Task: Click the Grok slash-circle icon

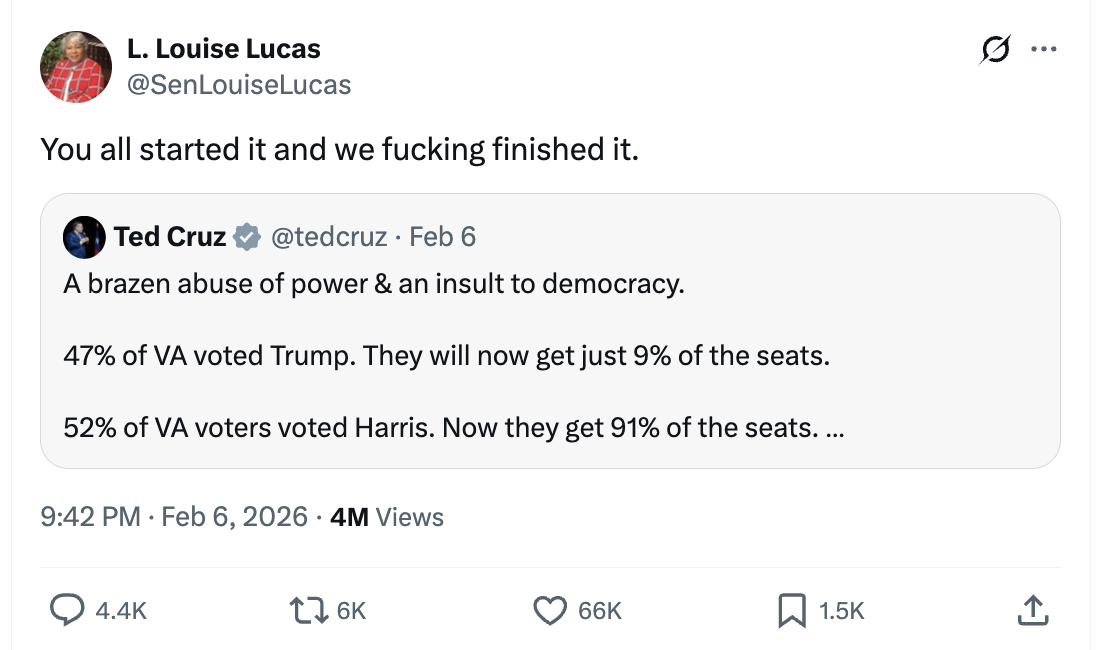Action: pos(996,49)
